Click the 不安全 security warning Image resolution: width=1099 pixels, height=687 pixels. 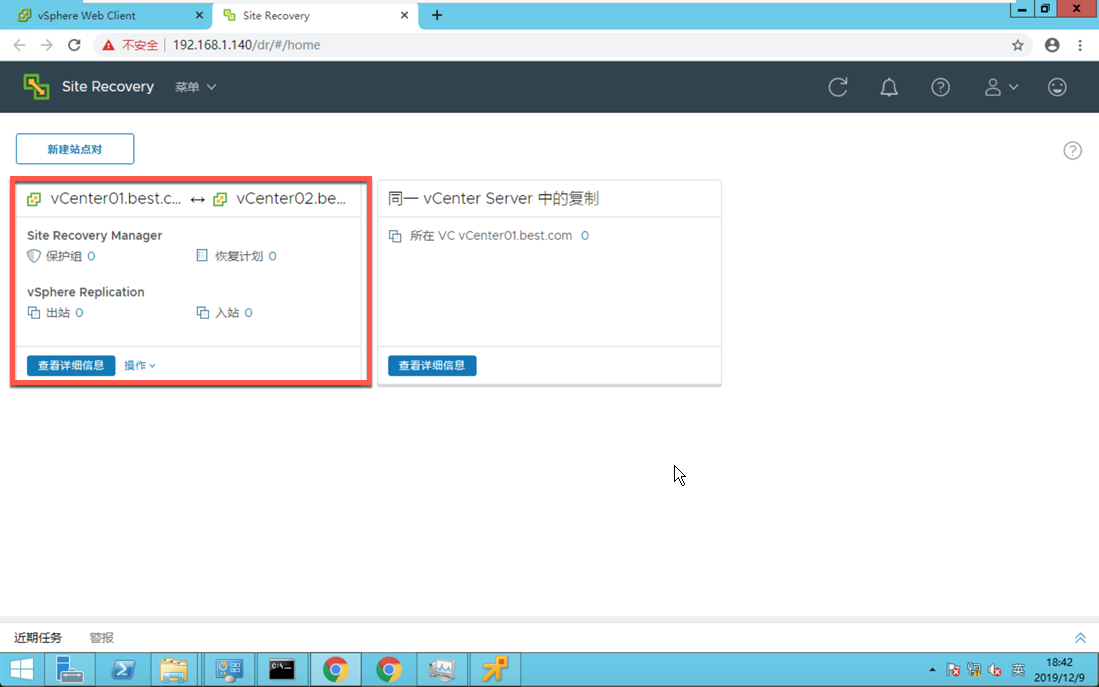tap(130, 45)
